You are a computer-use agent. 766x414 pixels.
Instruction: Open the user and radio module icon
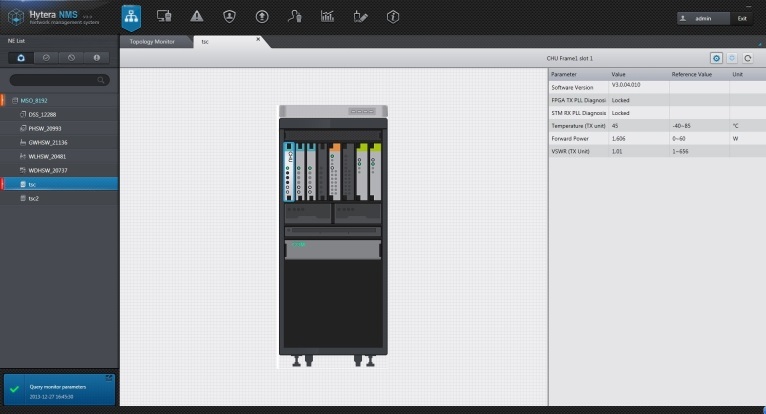[295, 17]
